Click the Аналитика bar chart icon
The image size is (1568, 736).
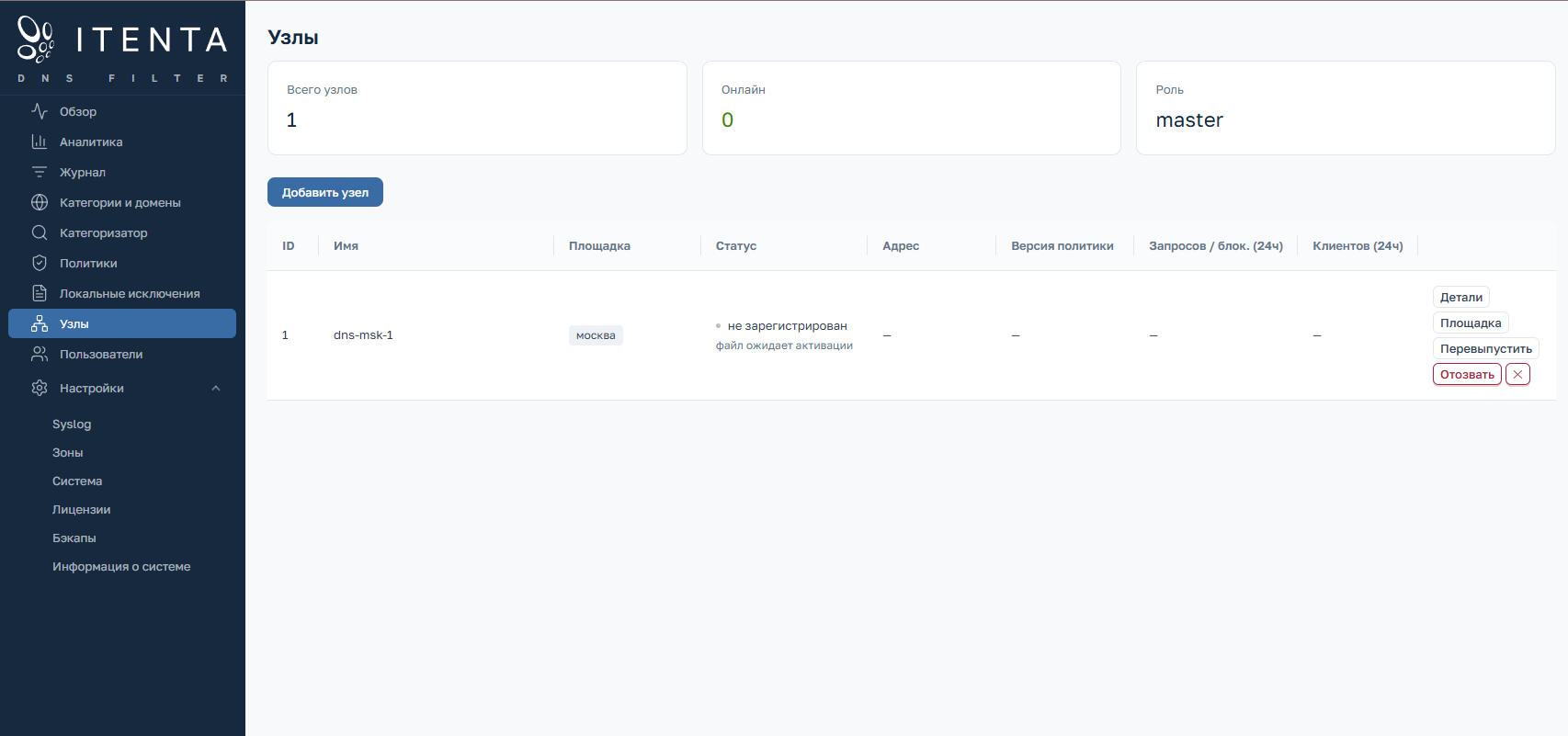(40, 142)
